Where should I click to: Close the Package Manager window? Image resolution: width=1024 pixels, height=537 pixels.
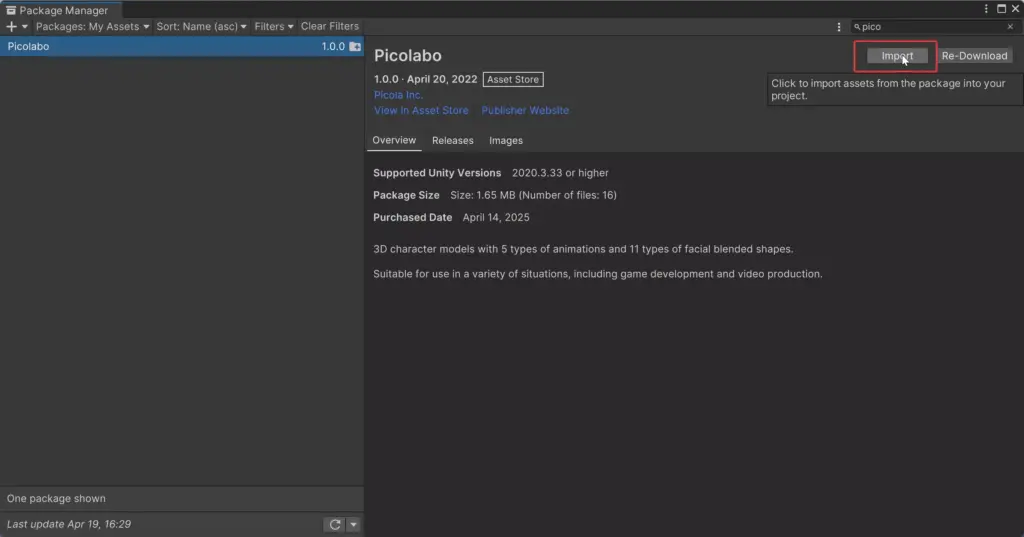coord(1016,9)
